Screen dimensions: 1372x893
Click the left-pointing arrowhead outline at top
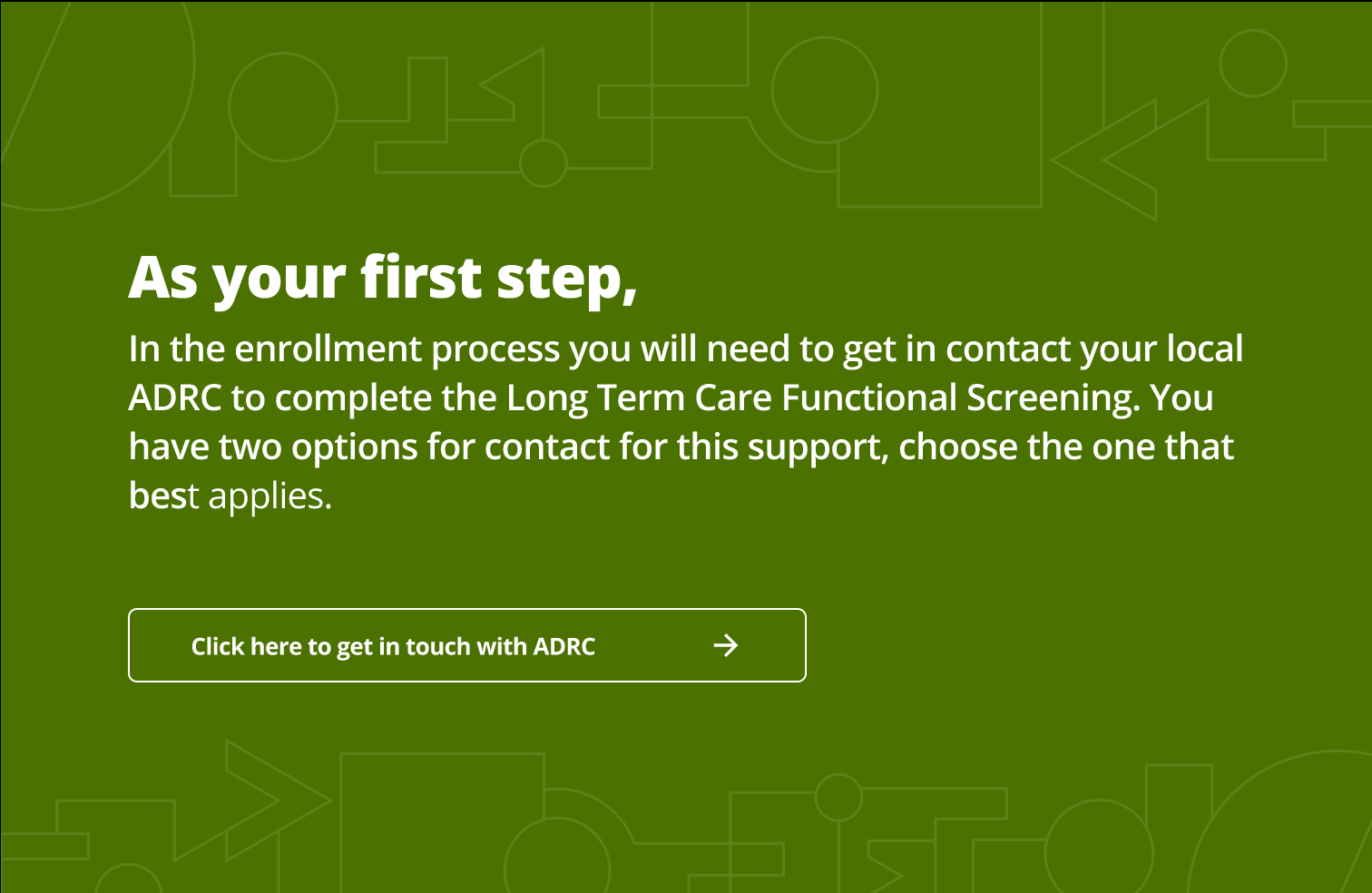pyautogui.click(x=512, y=84)
